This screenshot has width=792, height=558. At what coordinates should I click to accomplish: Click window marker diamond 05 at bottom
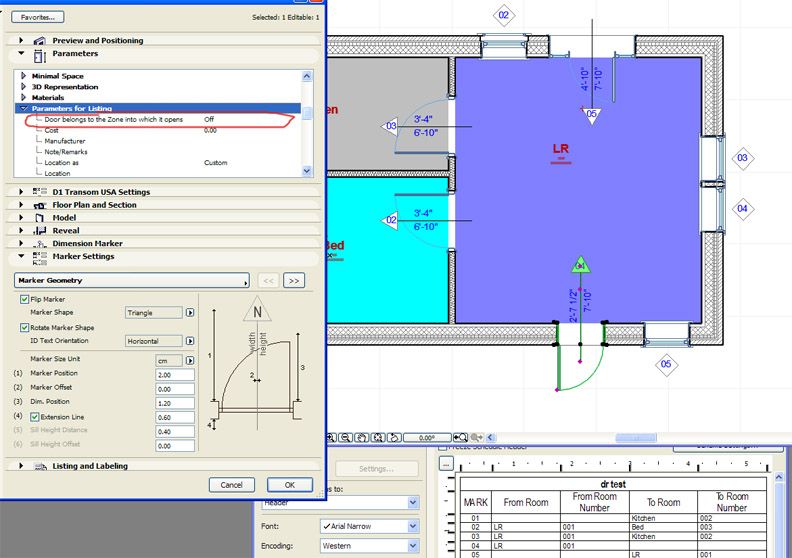pos(666,364)
